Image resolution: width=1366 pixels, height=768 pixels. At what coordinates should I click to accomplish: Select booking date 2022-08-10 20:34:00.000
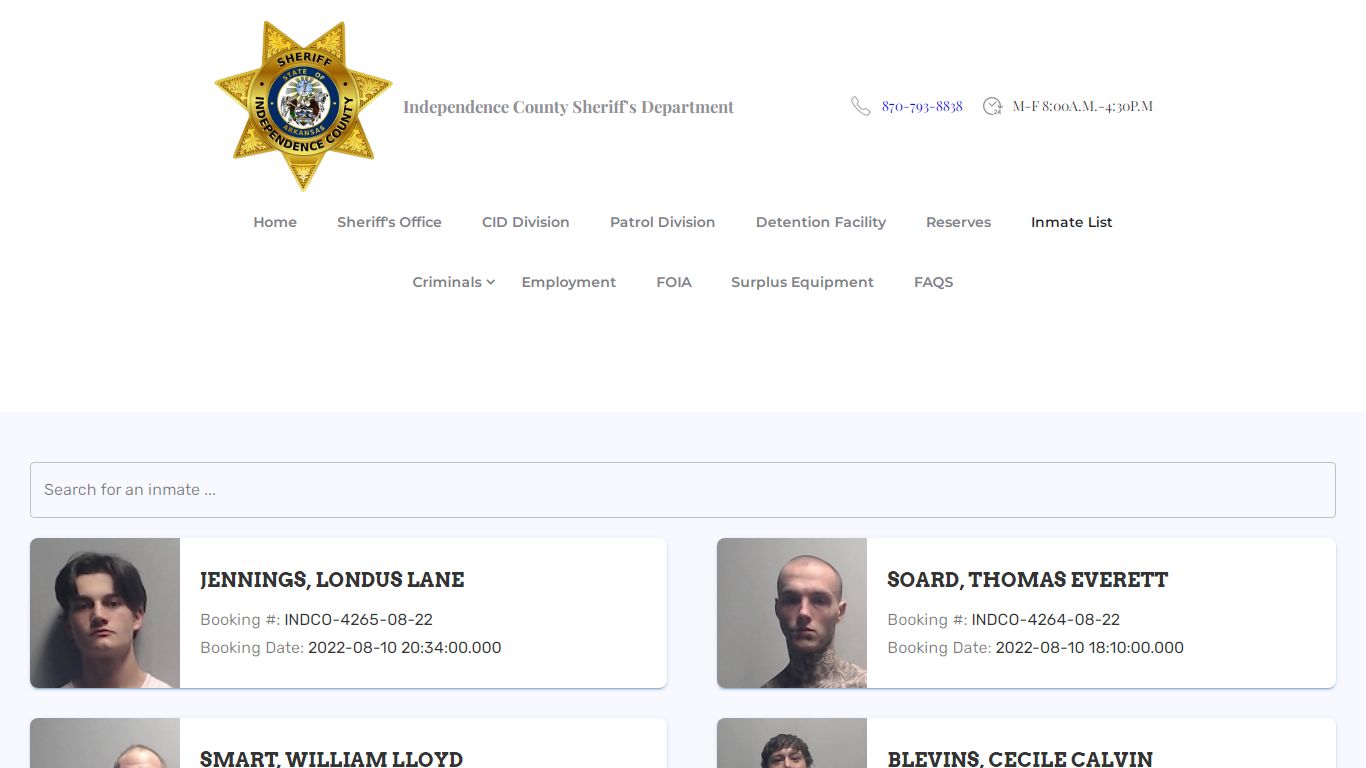tap(405, 648)
